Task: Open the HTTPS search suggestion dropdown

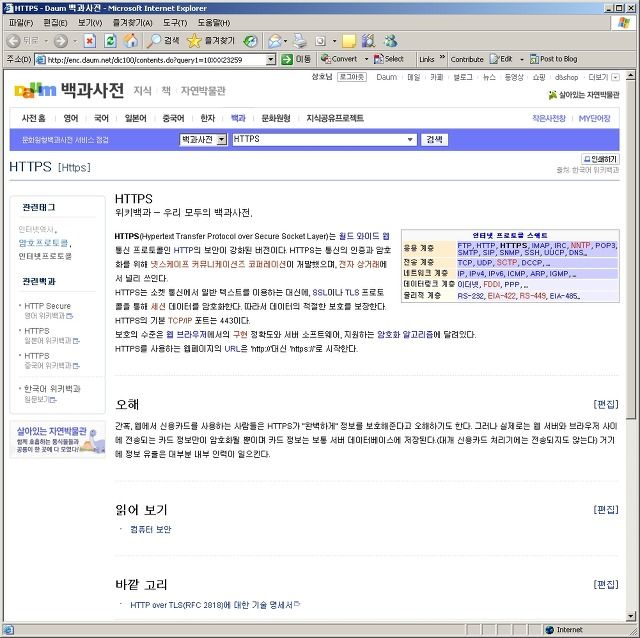Action: coord(410,140)
